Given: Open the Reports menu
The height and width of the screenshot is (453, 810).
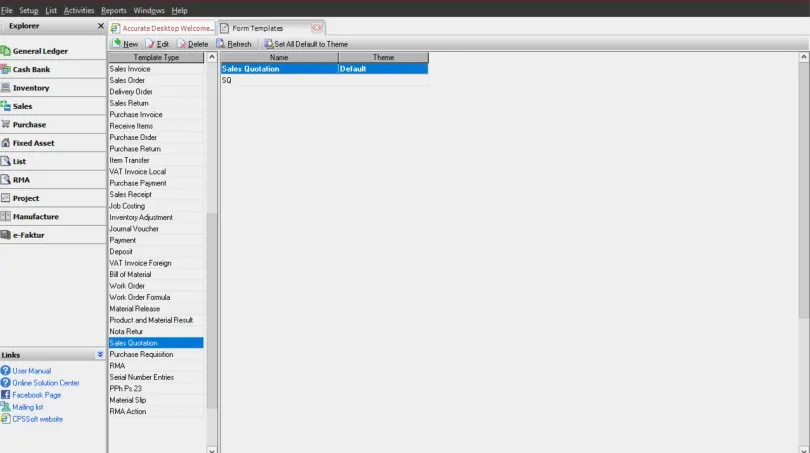Looking at the screenshot, I should 114,10.
